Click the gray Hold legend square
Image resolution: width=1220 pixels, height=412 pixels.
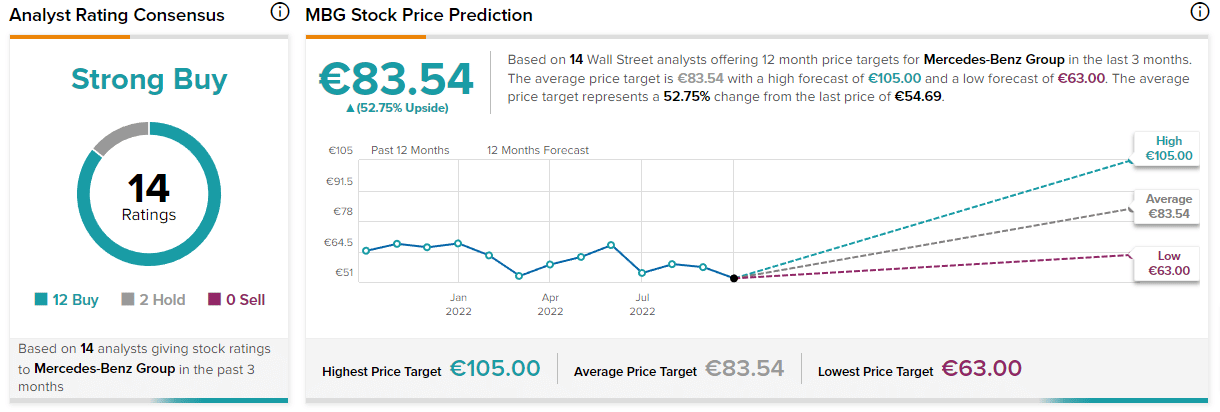tap(127, 299)
